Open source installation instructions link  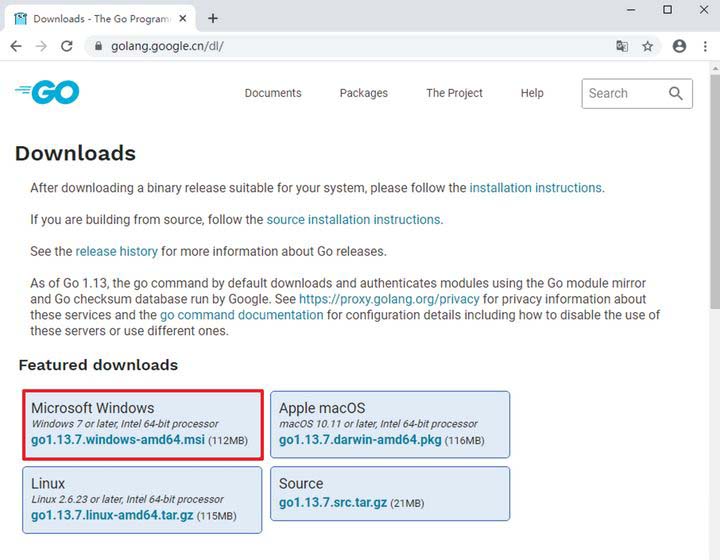coord(355,219)
